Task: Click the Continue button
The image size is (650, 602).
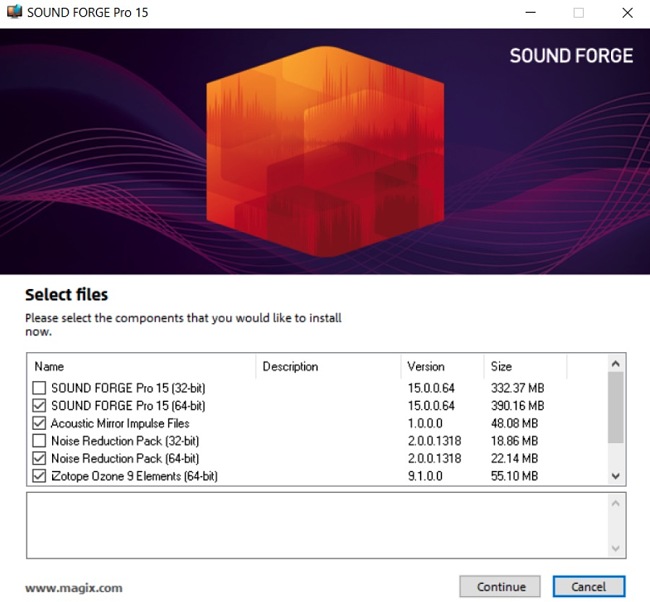Action: (x=500, y=587)
